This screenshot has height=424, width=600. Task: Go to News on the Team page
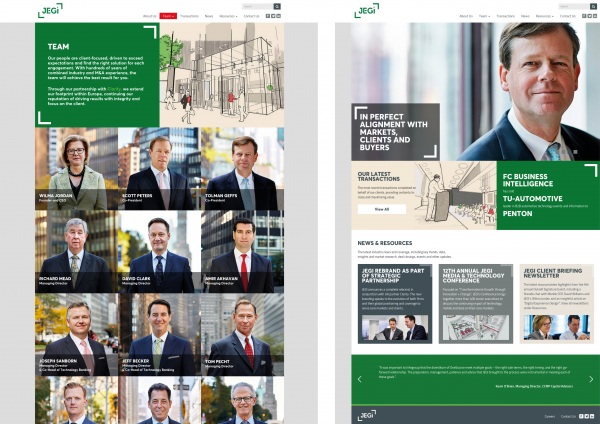pos(209,16)
